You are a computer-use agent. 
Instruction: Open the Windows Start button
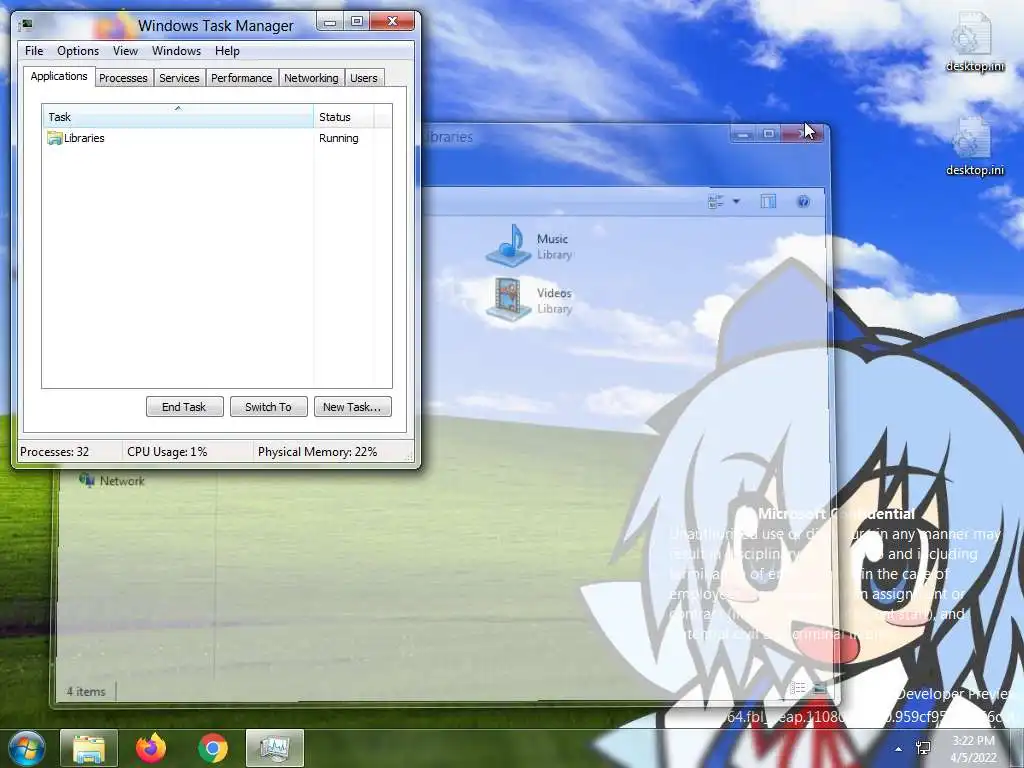point(26,748)
